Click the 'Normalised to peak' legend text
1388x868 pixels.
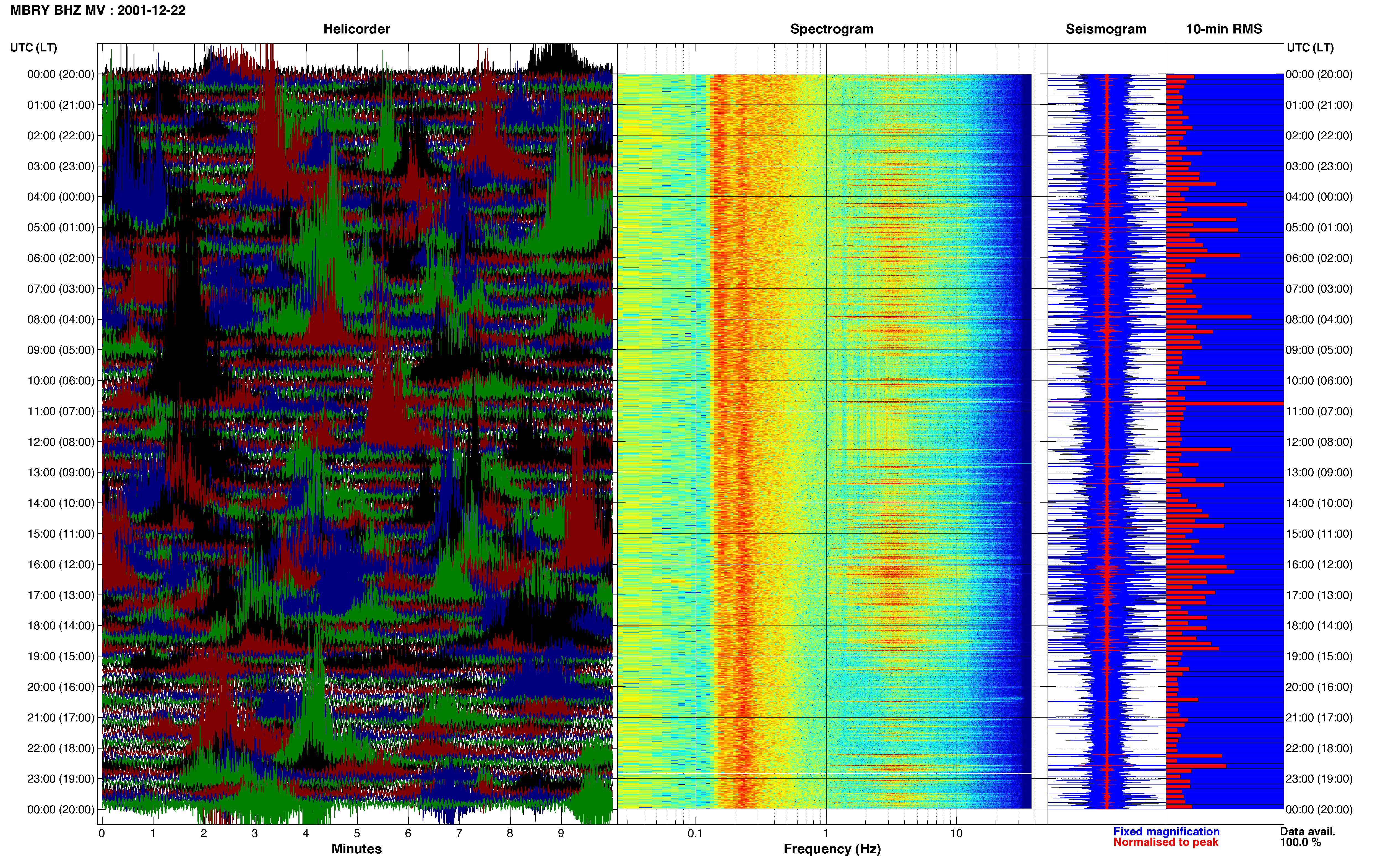(x=1165, y=842)
